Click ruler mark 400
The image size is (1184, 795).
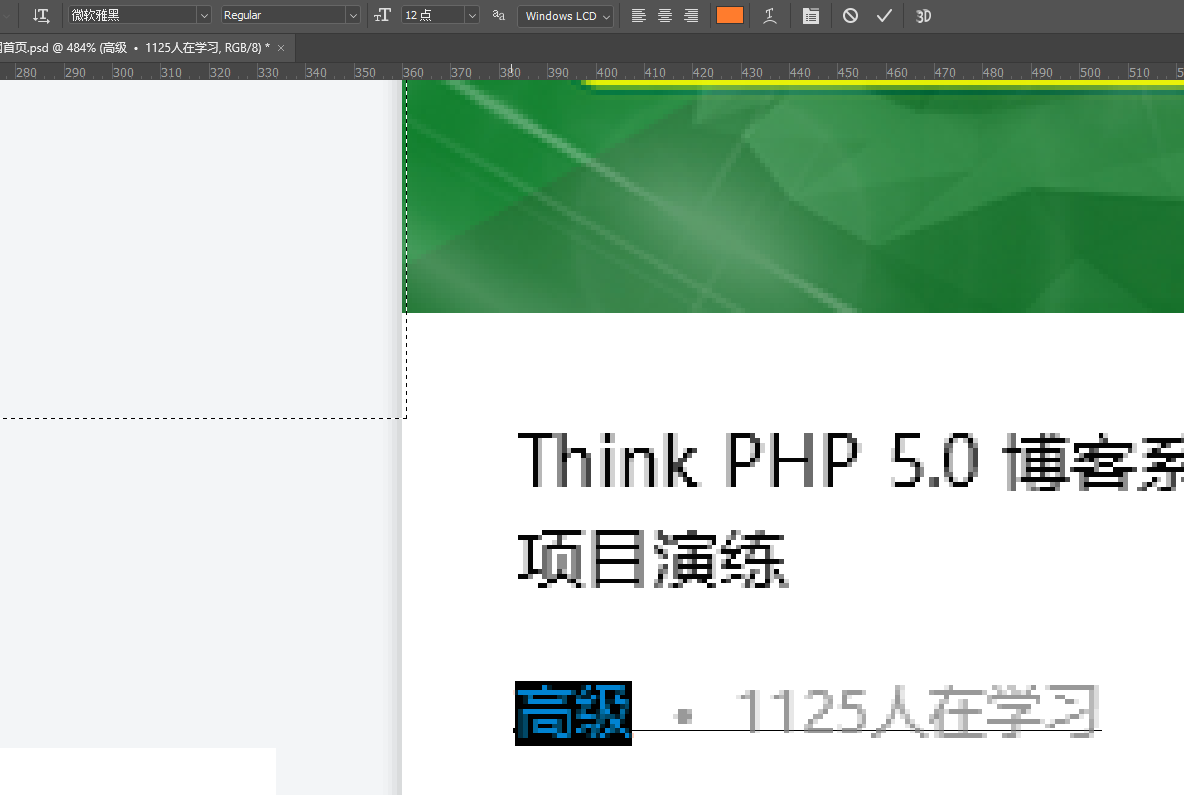607,72
